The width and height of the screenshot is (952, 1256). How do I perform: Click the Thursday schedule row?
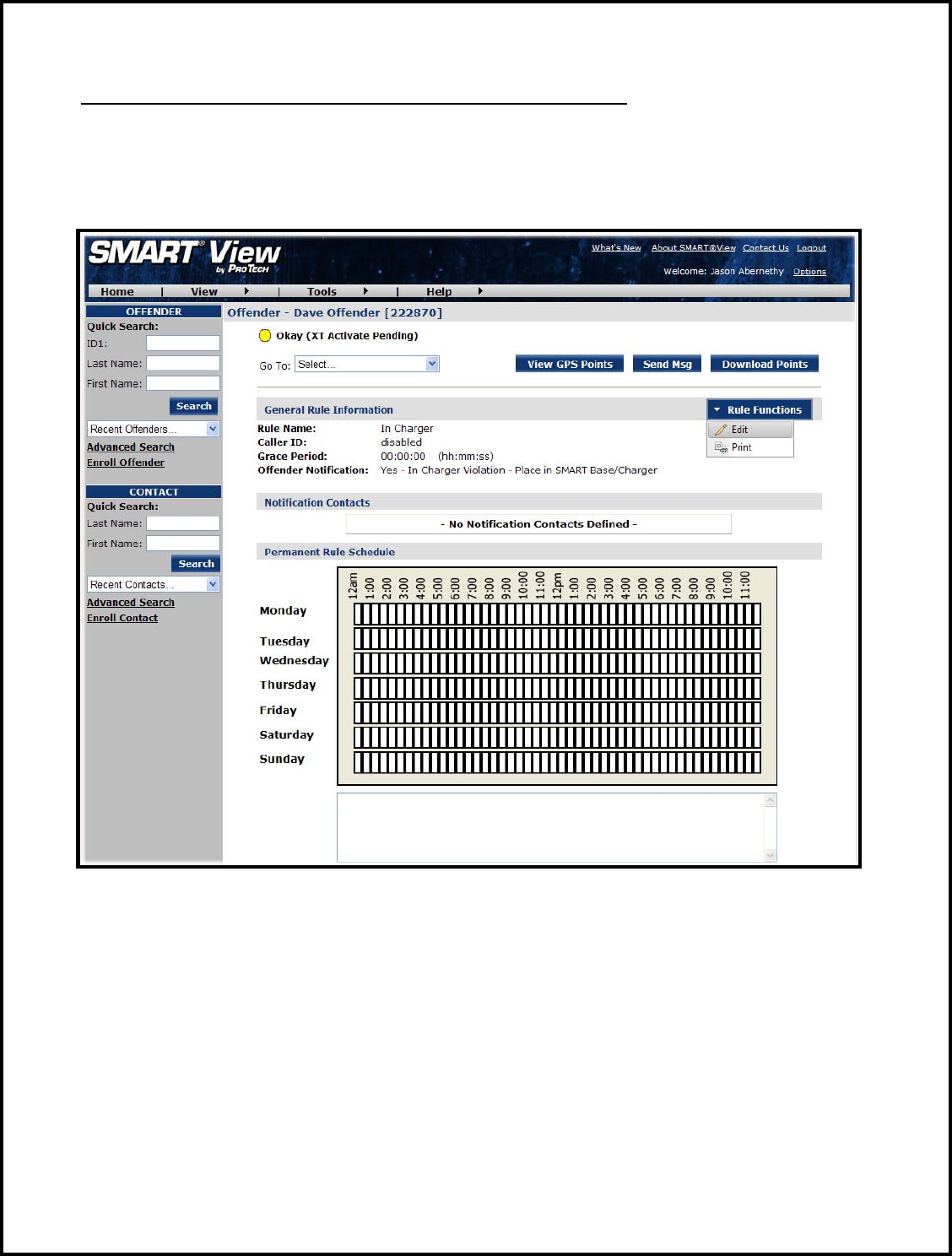tap(557, 688)
